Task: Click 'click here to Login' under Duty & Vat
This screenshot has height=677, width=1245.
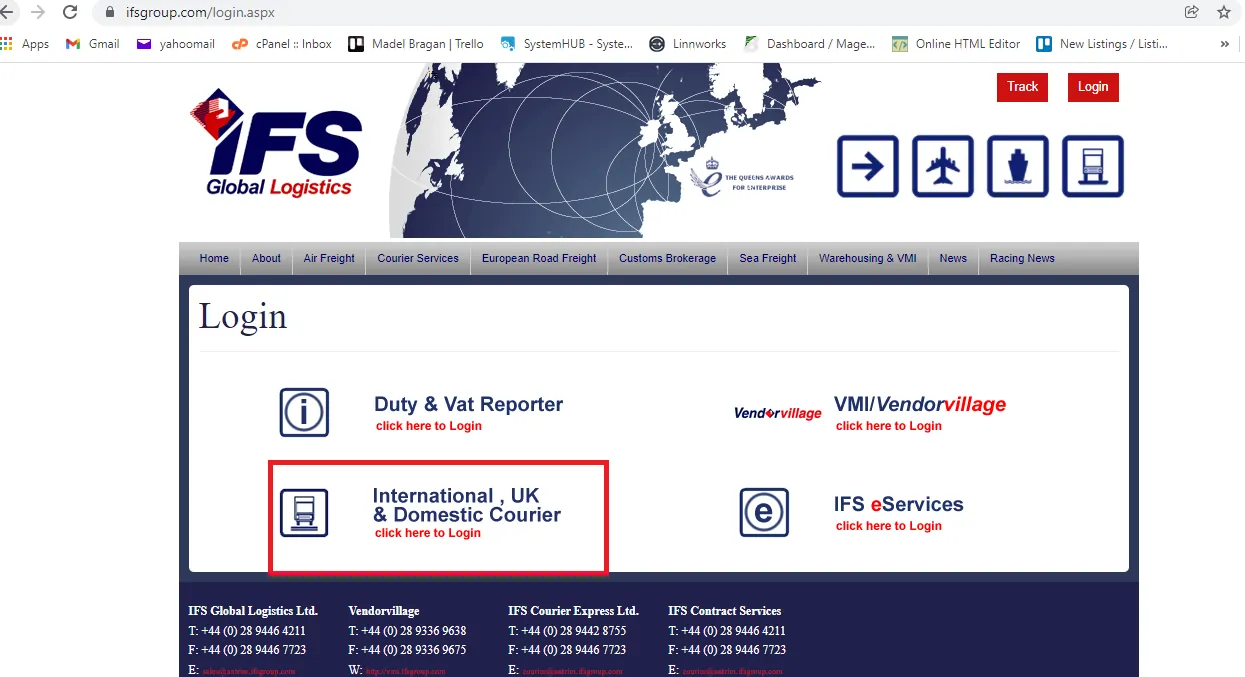Action: click(x=429, y=426)
